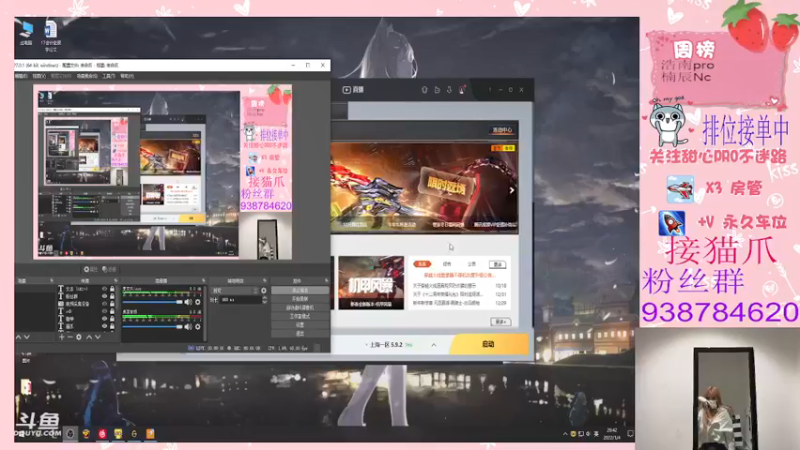Click the yellow launch game button
The width and height of the screenshot is (800, 450).
coord(489,344)
